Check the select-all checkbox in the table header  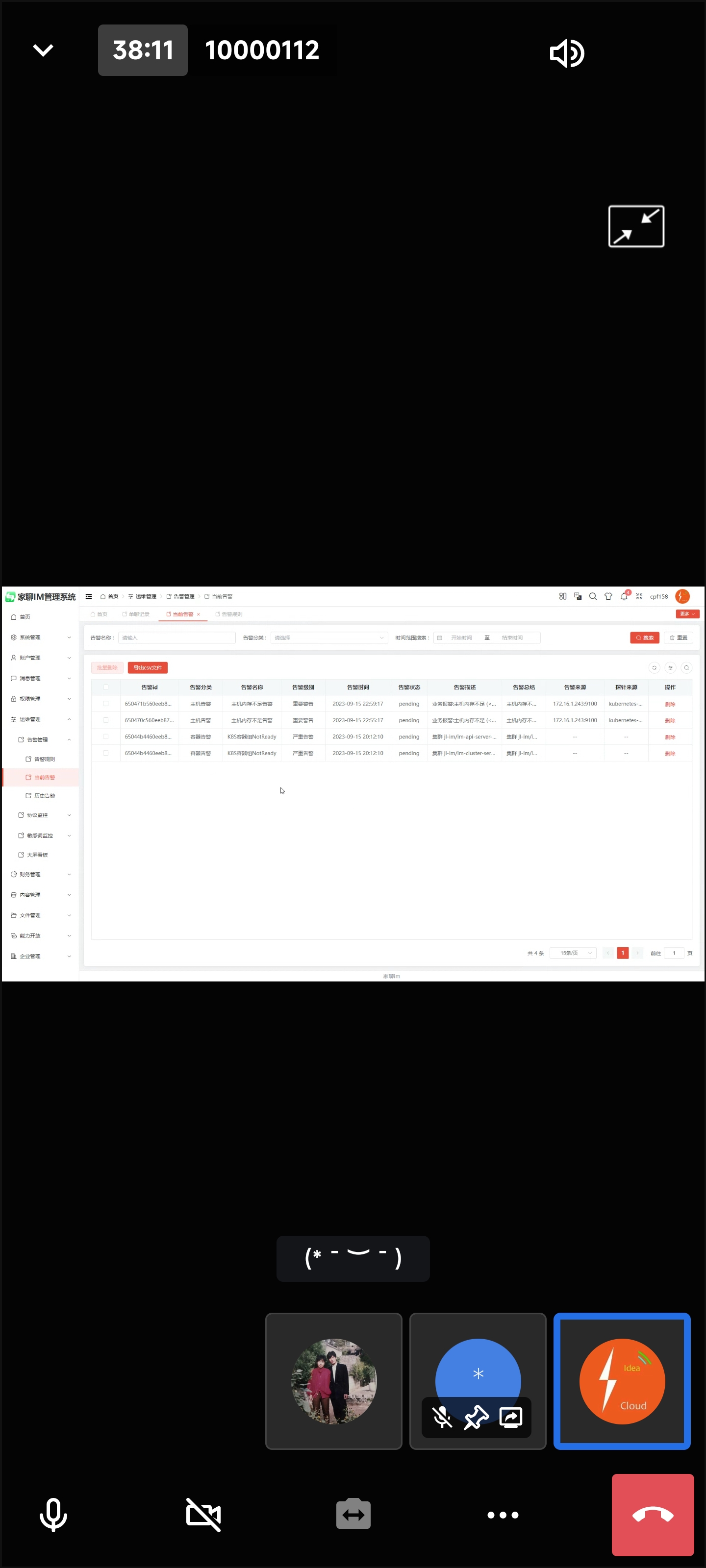(106, 687)
